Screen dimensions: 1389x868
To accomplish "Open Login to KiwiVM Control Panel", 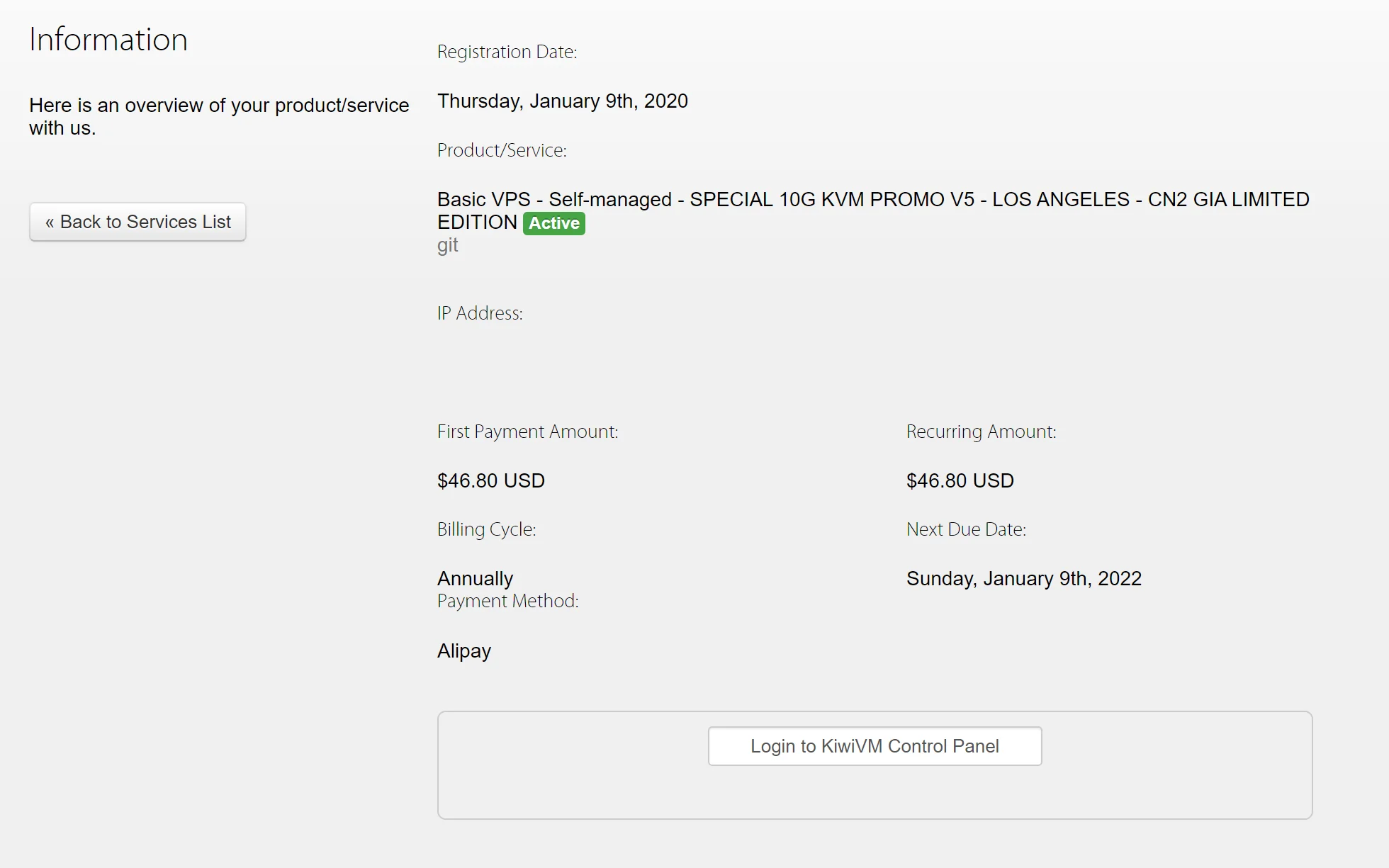I will point(875,746).
